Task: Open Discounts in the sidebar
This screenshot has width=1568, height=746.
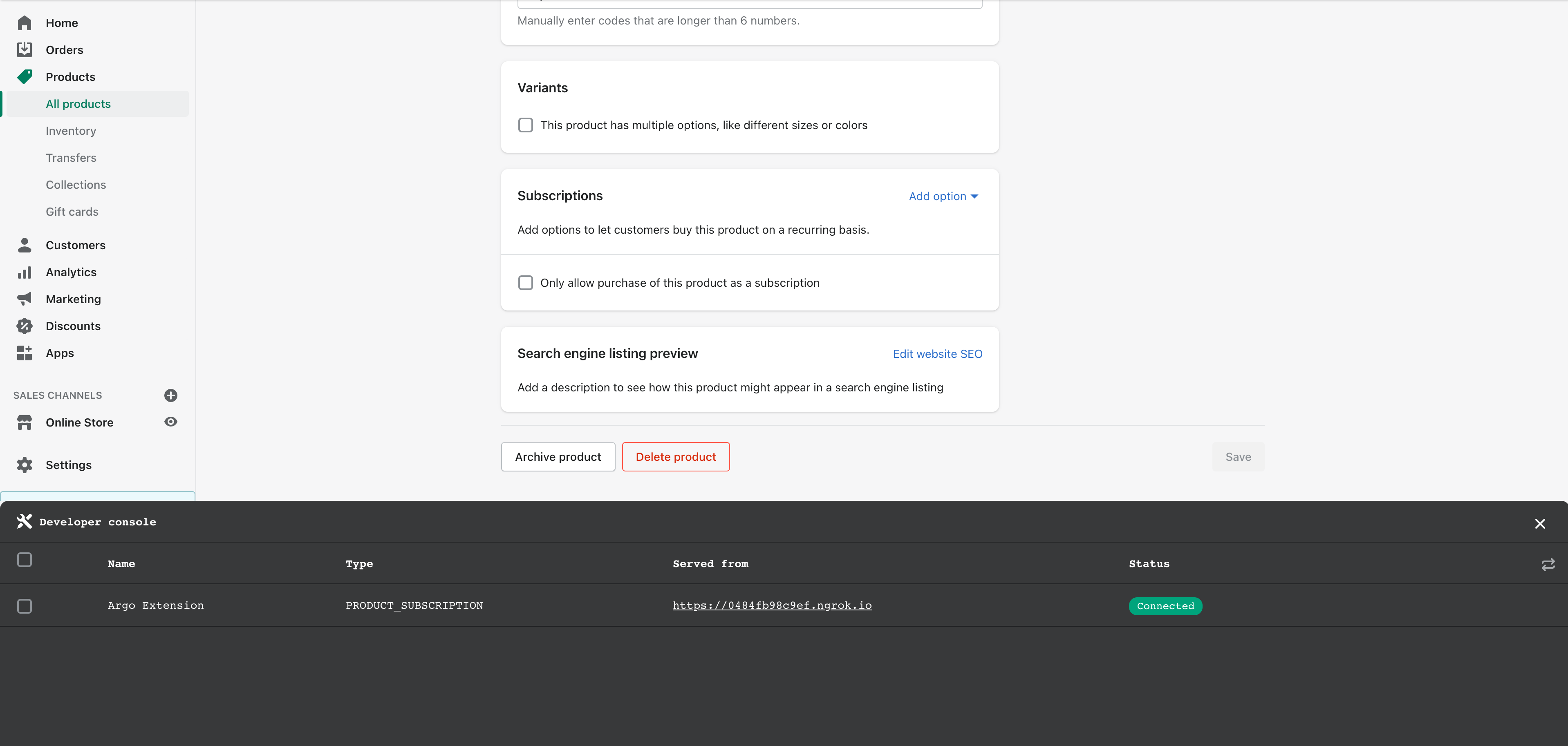Action: [x=73, y=326]
